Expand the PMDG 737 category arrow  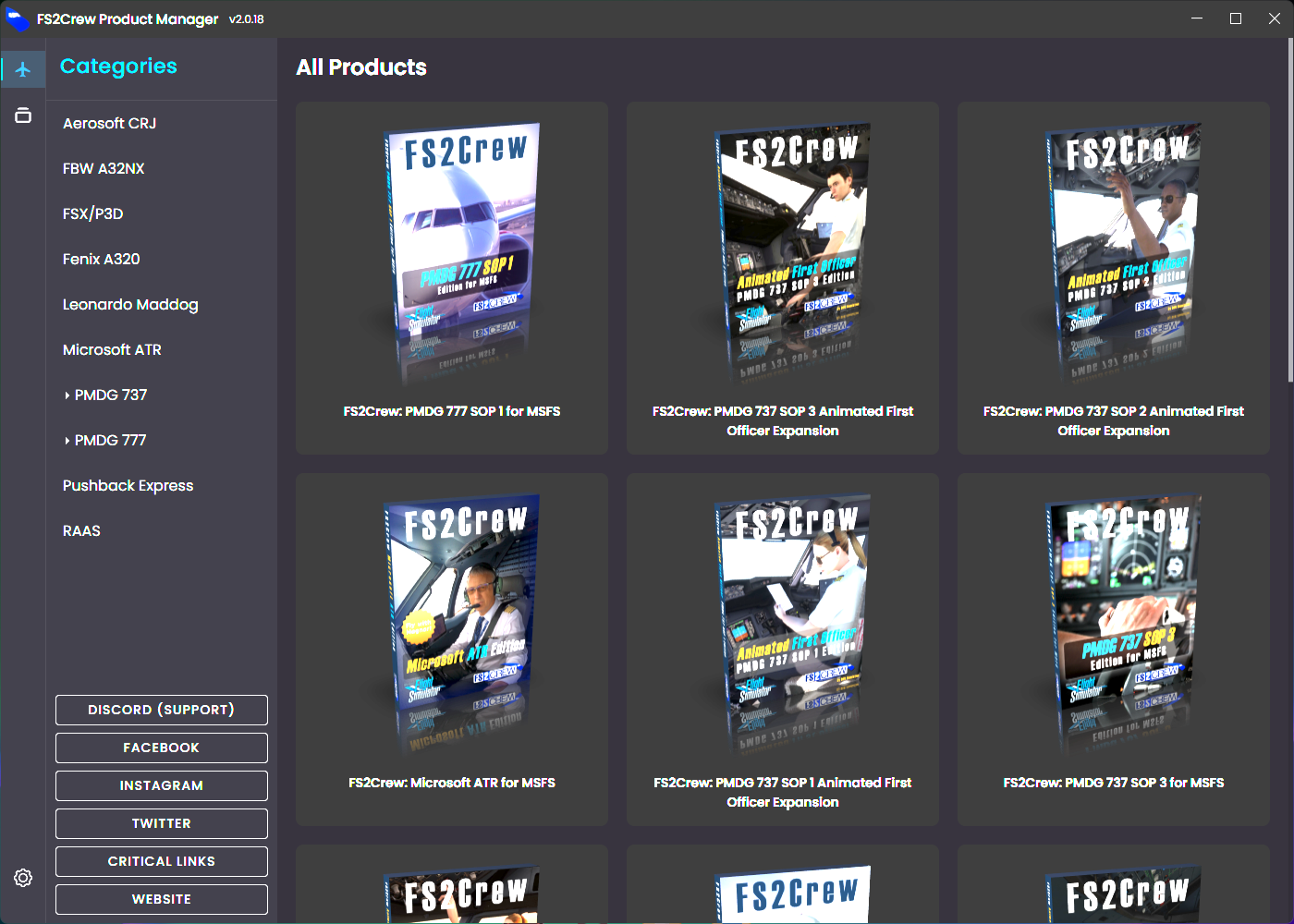pyautogui.click(x=67, y=395)
